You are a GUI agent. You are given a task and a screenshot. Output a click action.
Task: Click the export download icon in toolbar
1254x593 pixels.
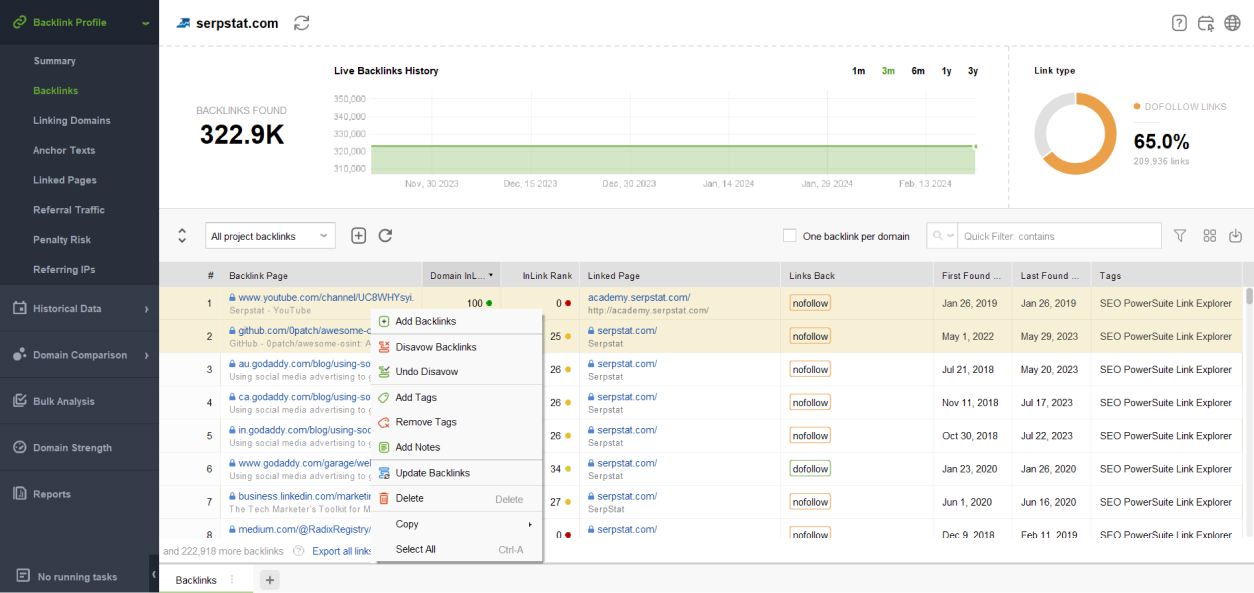click(1236, 236)
